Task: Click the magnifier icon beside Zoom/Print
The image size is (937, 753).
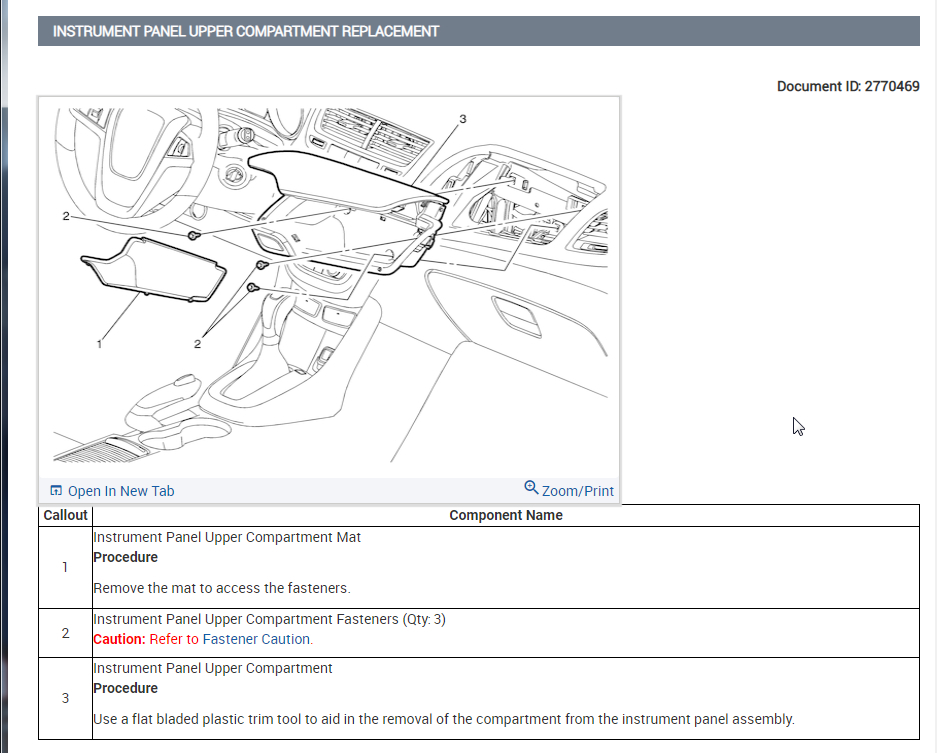Action: (x=531, y=488)
